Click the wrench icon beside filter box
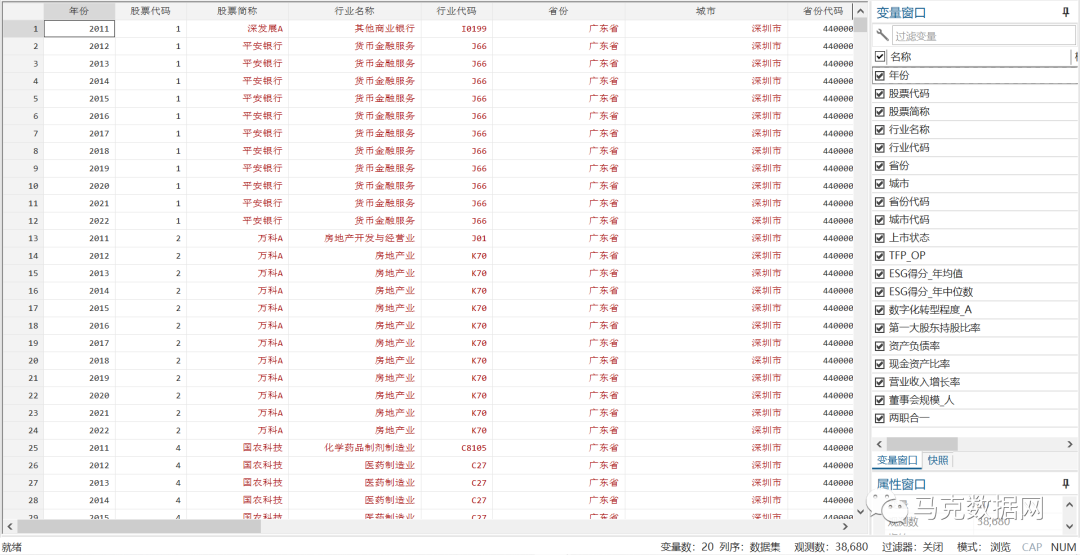The width and height of the screenshot is (1080, 555). (x=882, y=35)
